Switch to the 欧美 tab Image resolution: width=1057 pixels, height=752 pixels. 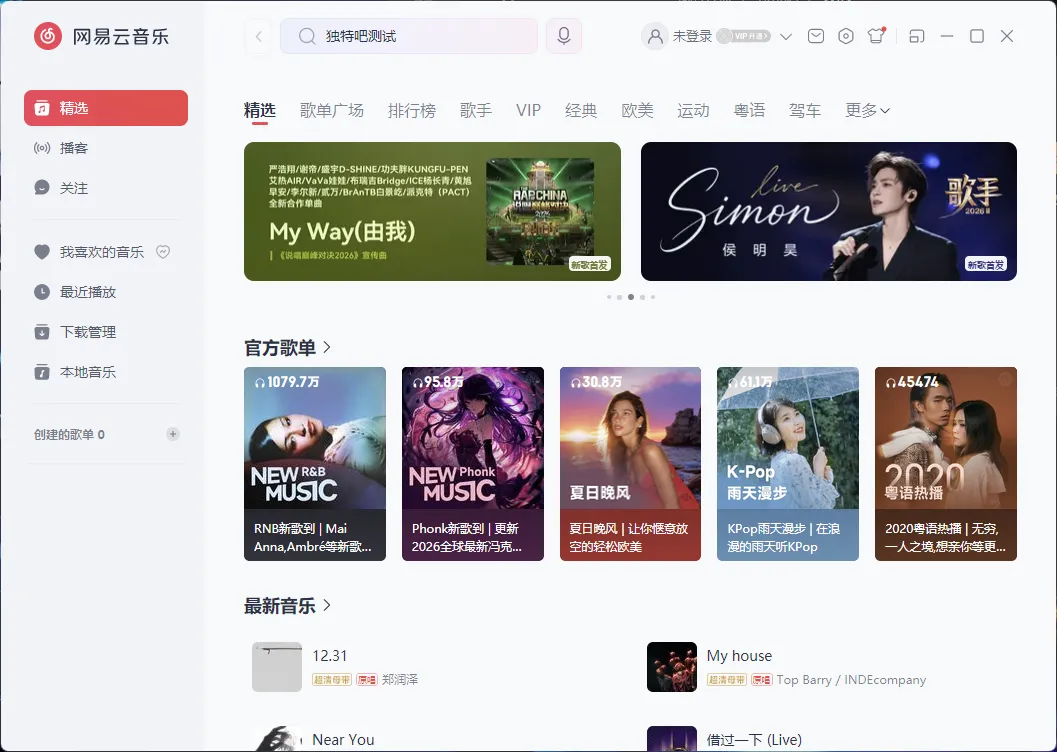click(637, 110)
